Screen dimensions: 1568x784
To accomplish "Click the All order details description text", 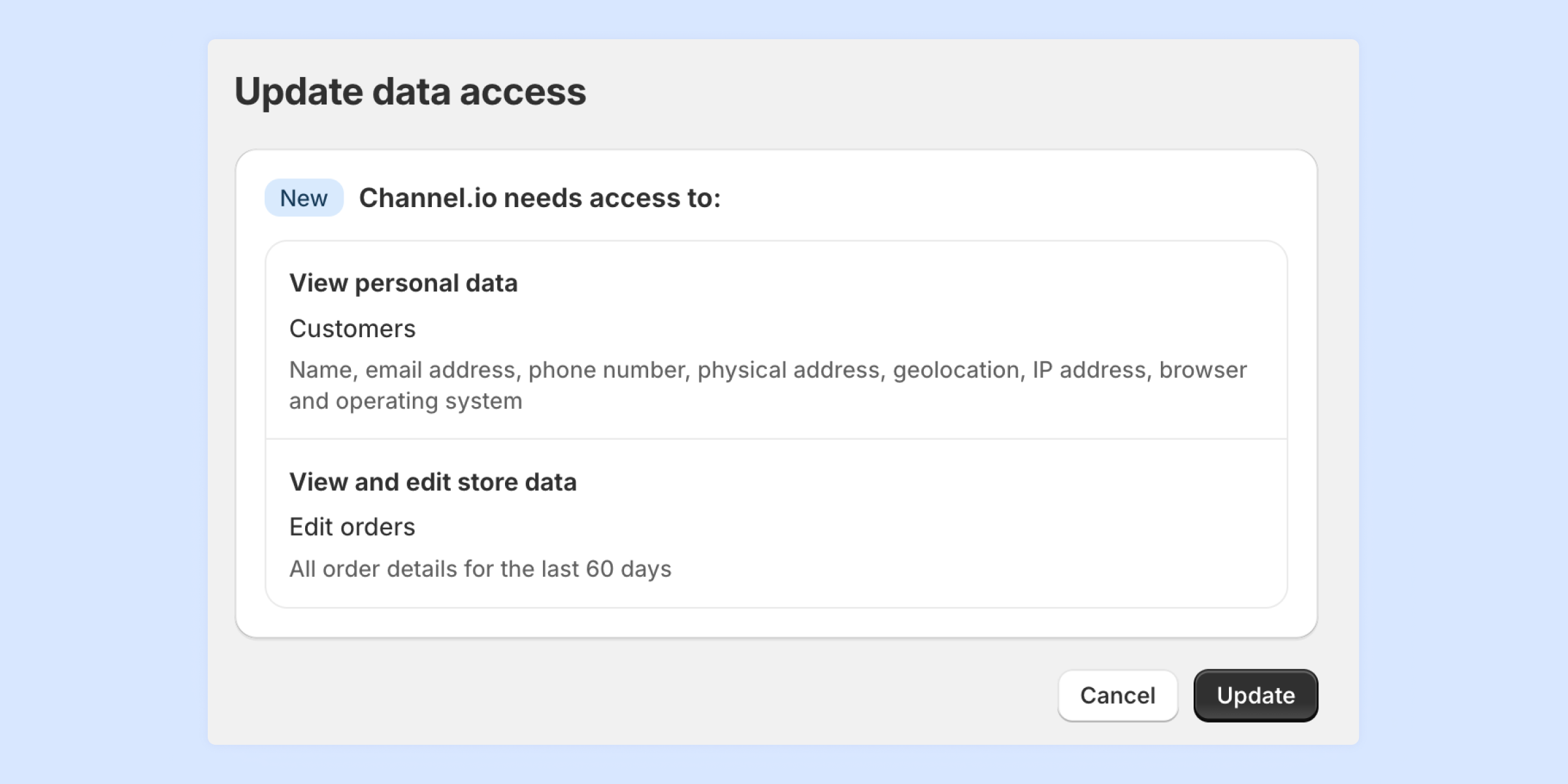I will (x=480, y=569).
